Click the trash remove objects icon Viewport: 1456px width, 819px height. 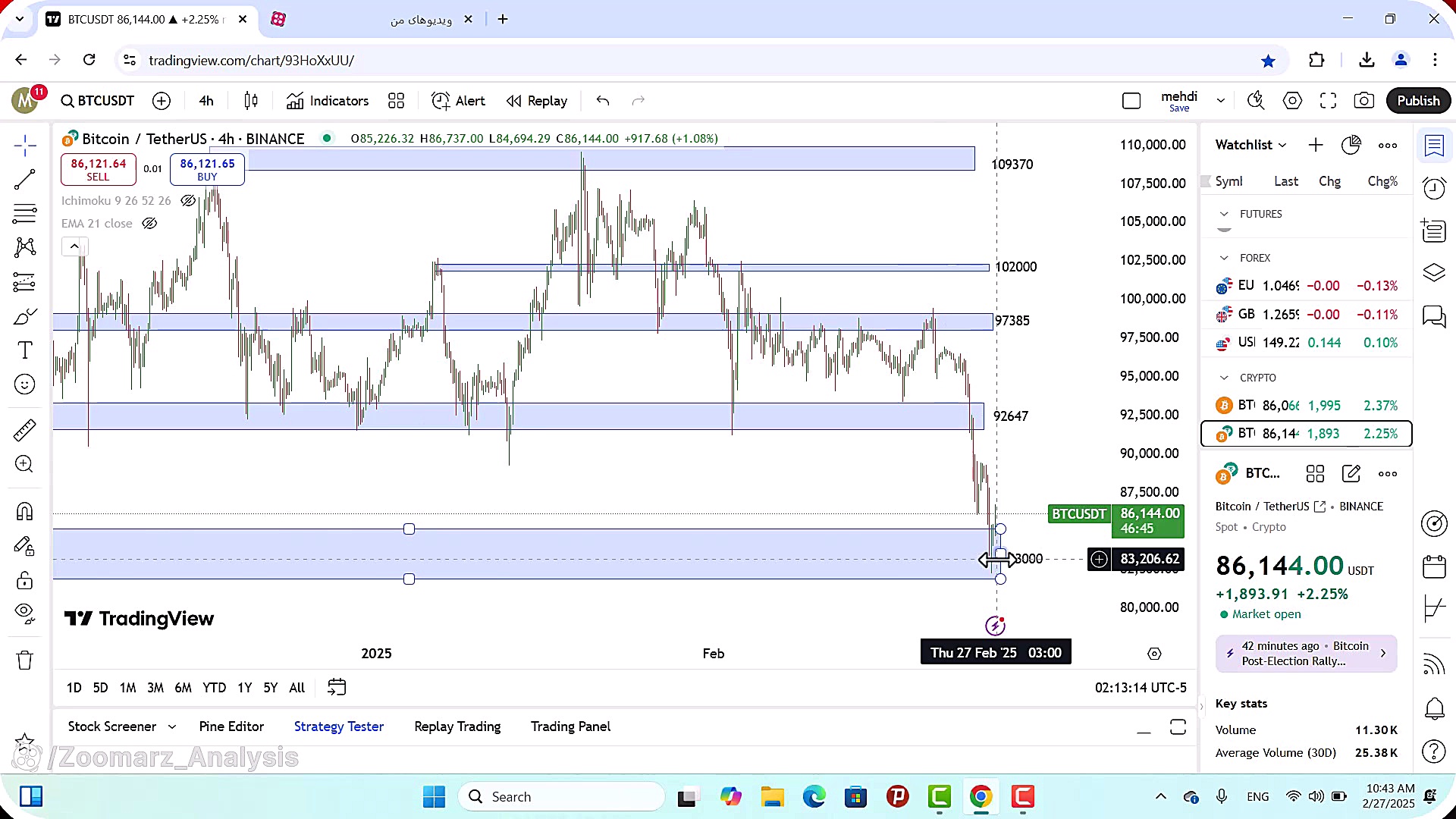coord(25,661)
